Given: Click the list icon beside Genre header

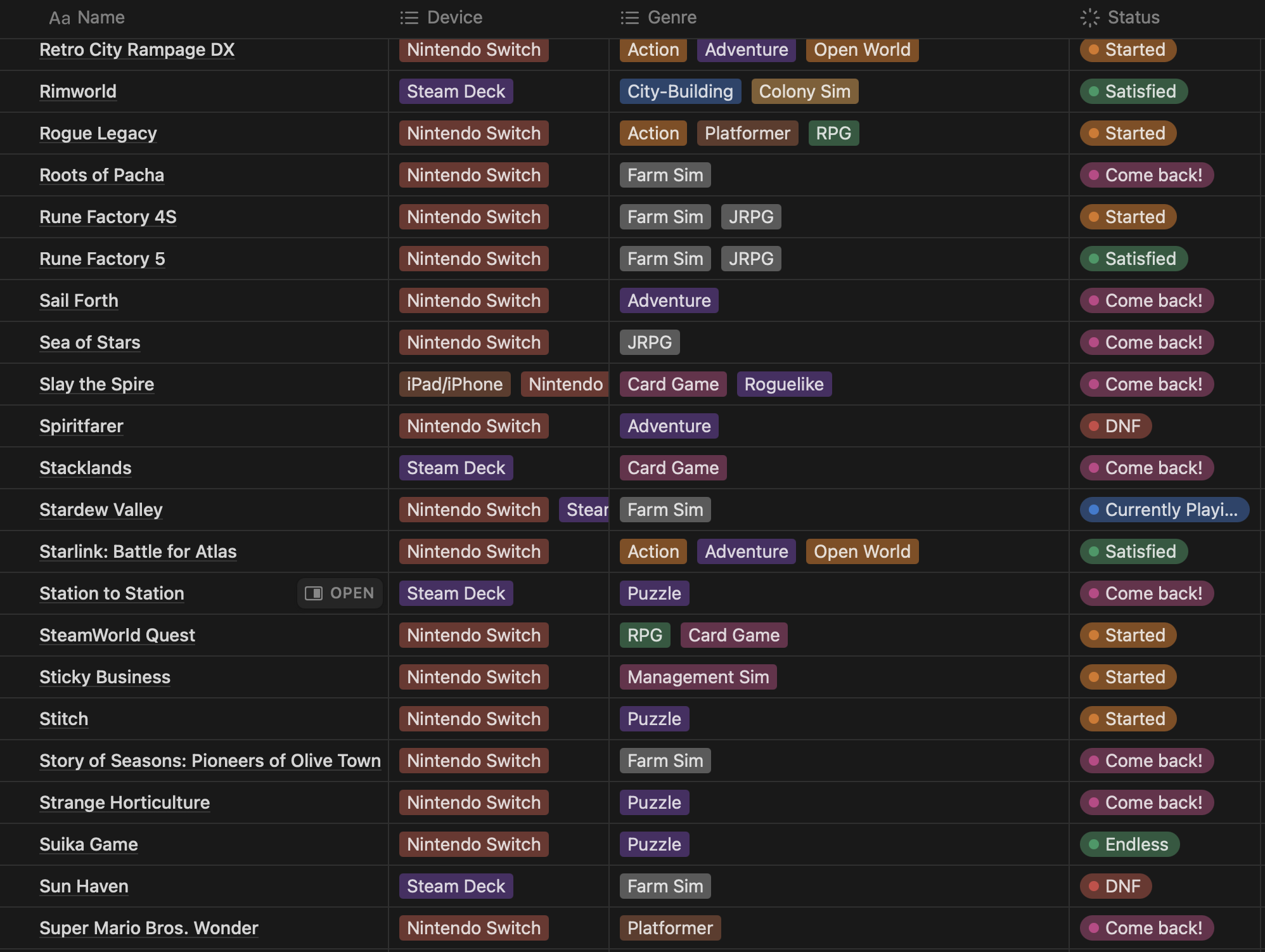Looking at the screenshot, I should click(x=629, y=18).
